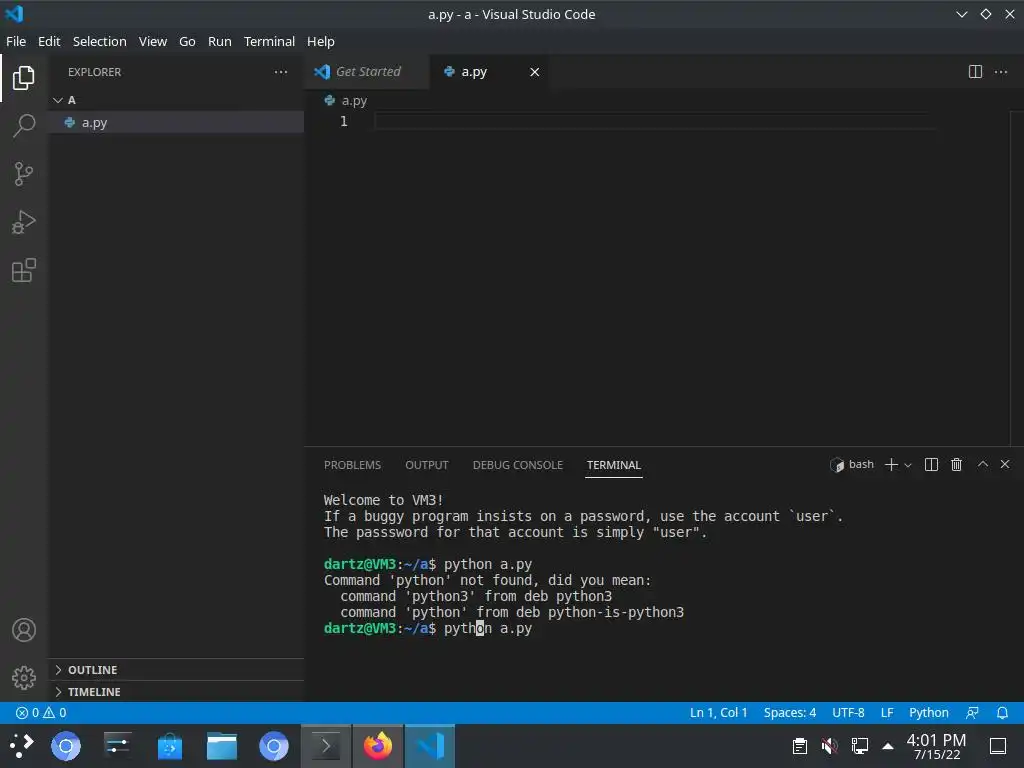Open clipboard tray icon
Viewport: 1024px width, 768px height.
click(x=799, y=746)
